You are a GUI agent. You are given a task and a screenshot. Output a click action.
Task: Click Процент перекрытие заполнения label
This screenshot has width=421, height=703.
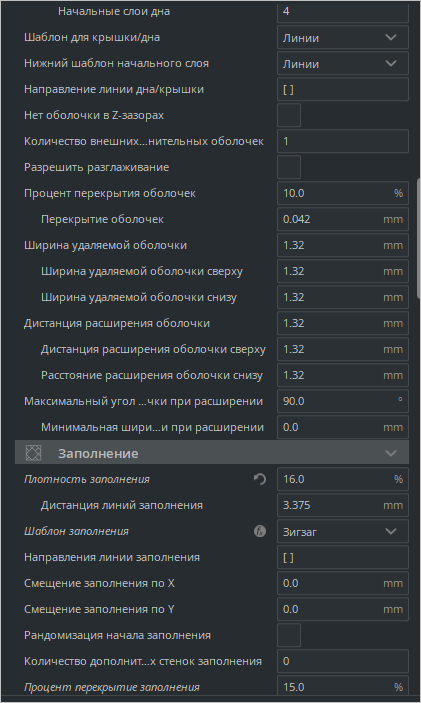(x=112, y=687)
